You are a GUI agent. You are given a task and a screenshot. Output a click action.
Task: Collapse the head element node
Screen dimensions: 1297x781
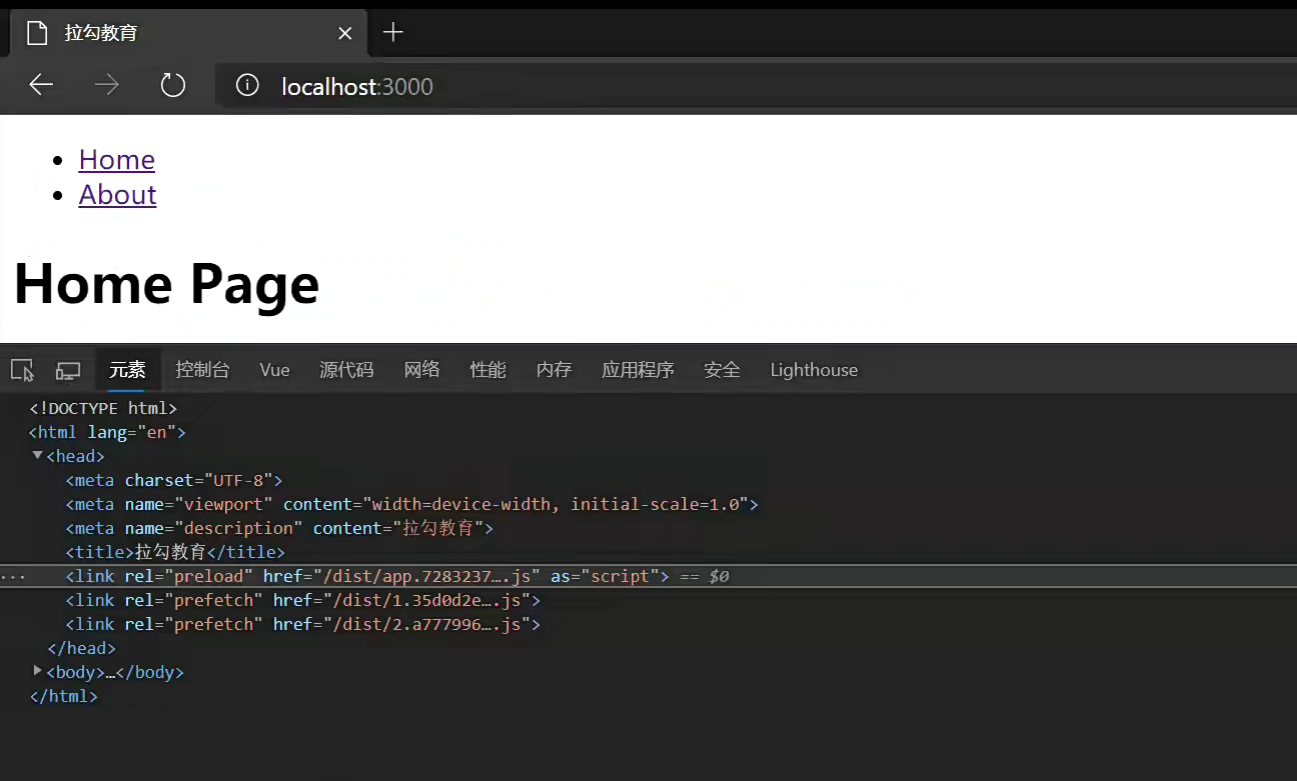(38, 455)
